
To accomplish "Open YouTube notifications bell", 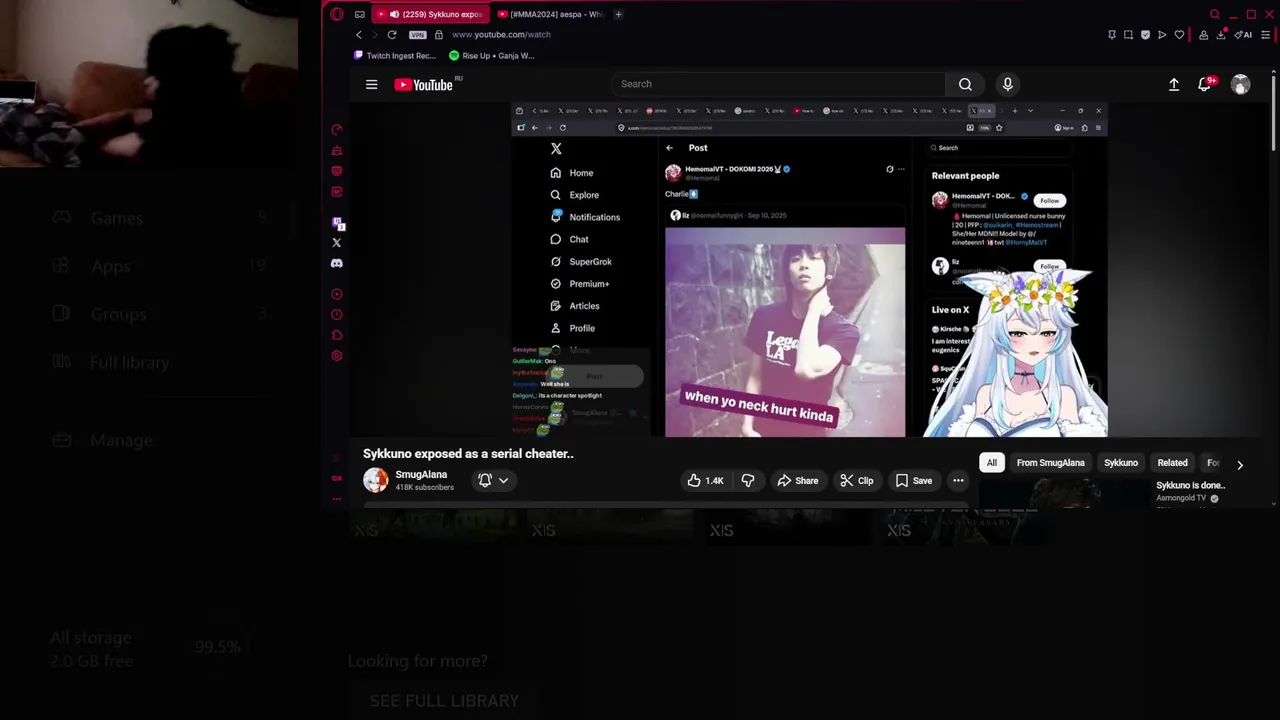I will click(1206, 85).
